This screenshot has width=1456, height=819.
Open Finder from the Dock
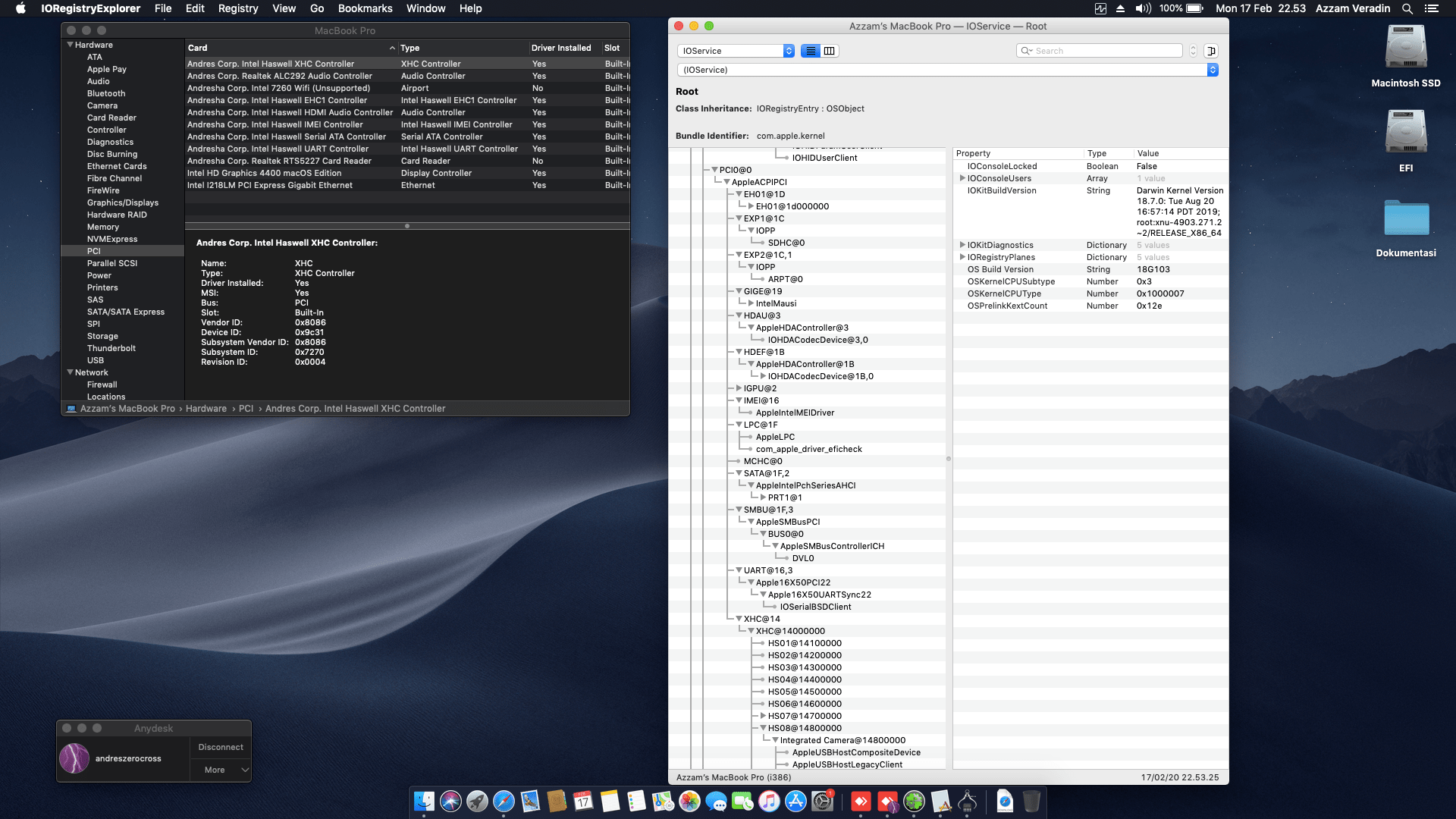[x=424, y=801]
